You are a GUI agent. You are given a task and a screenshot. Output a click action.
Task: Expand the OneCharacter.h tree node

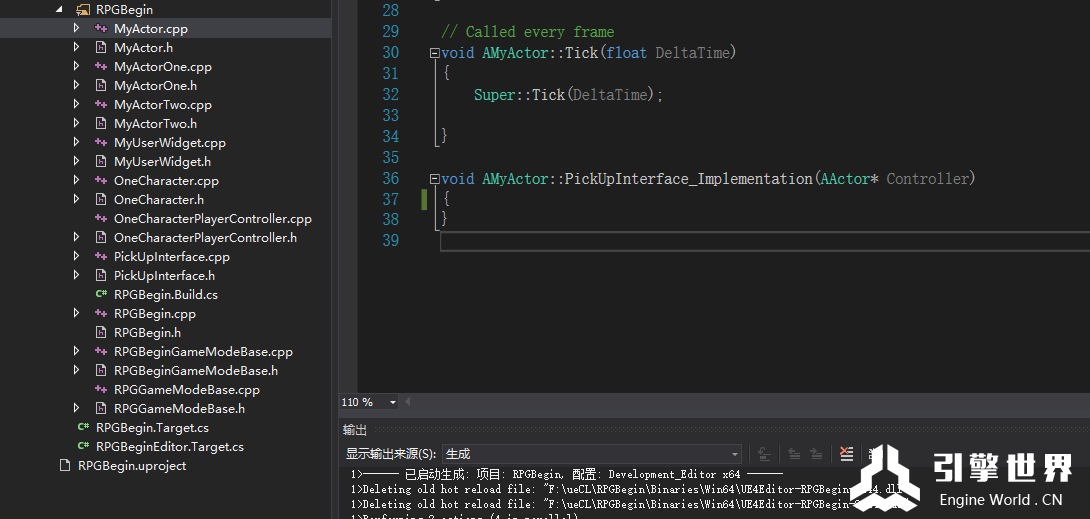(76, 199)
